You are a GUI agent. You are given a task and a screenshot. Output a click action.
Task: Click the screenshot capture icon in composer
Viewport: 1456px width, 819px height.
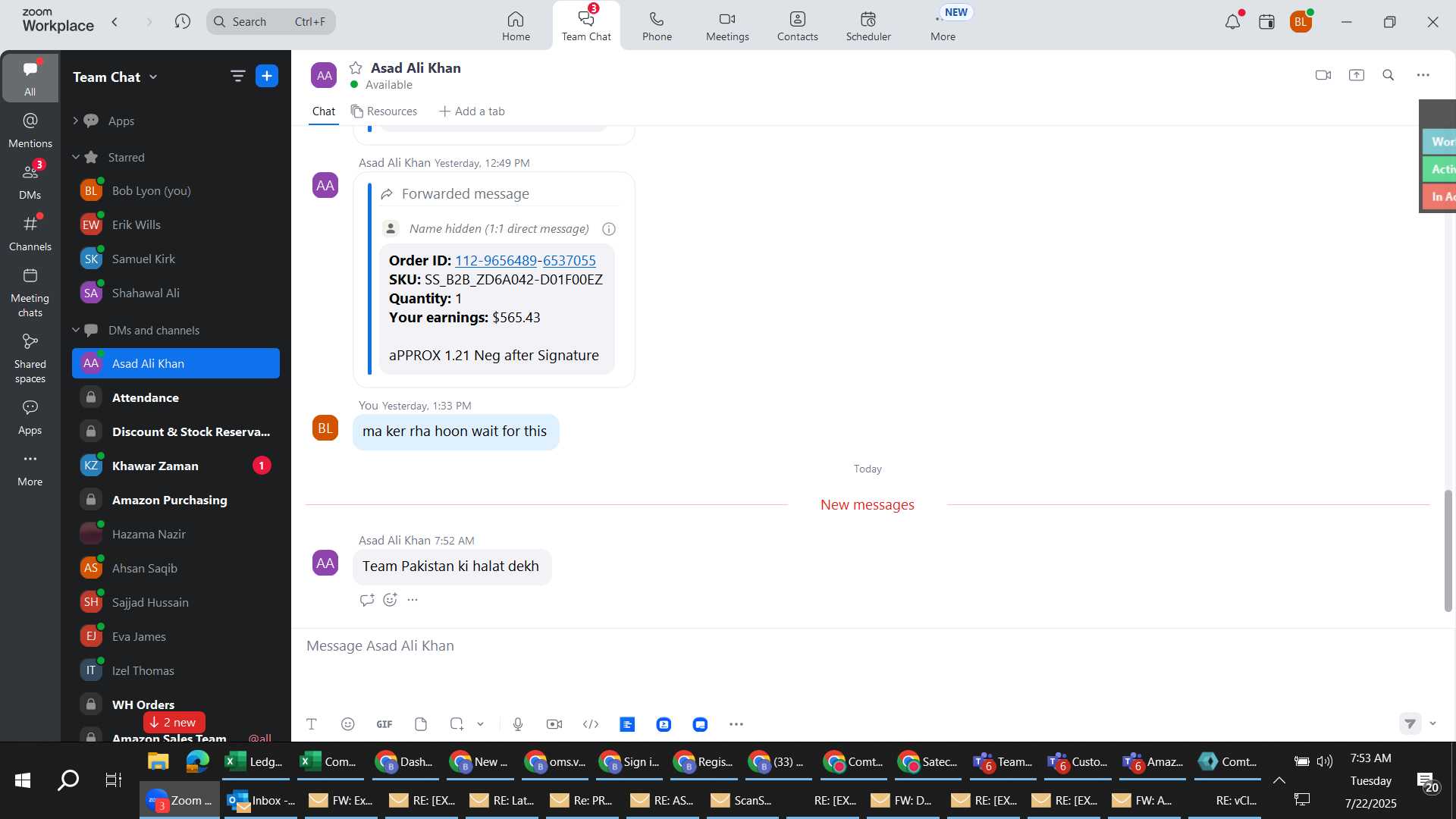coord(457,724)
